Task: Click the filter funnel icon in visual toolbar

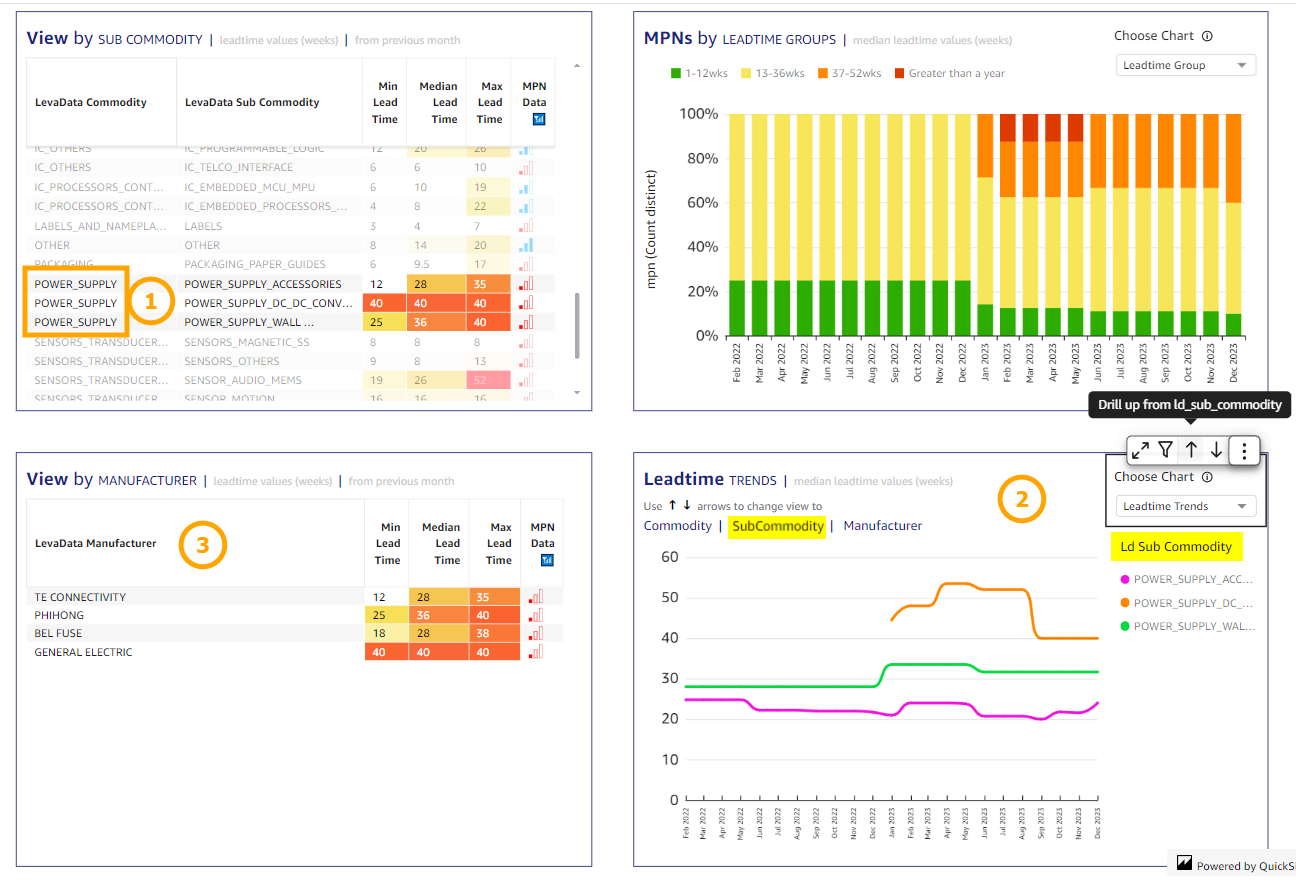Action: [x=1165, y=450]
